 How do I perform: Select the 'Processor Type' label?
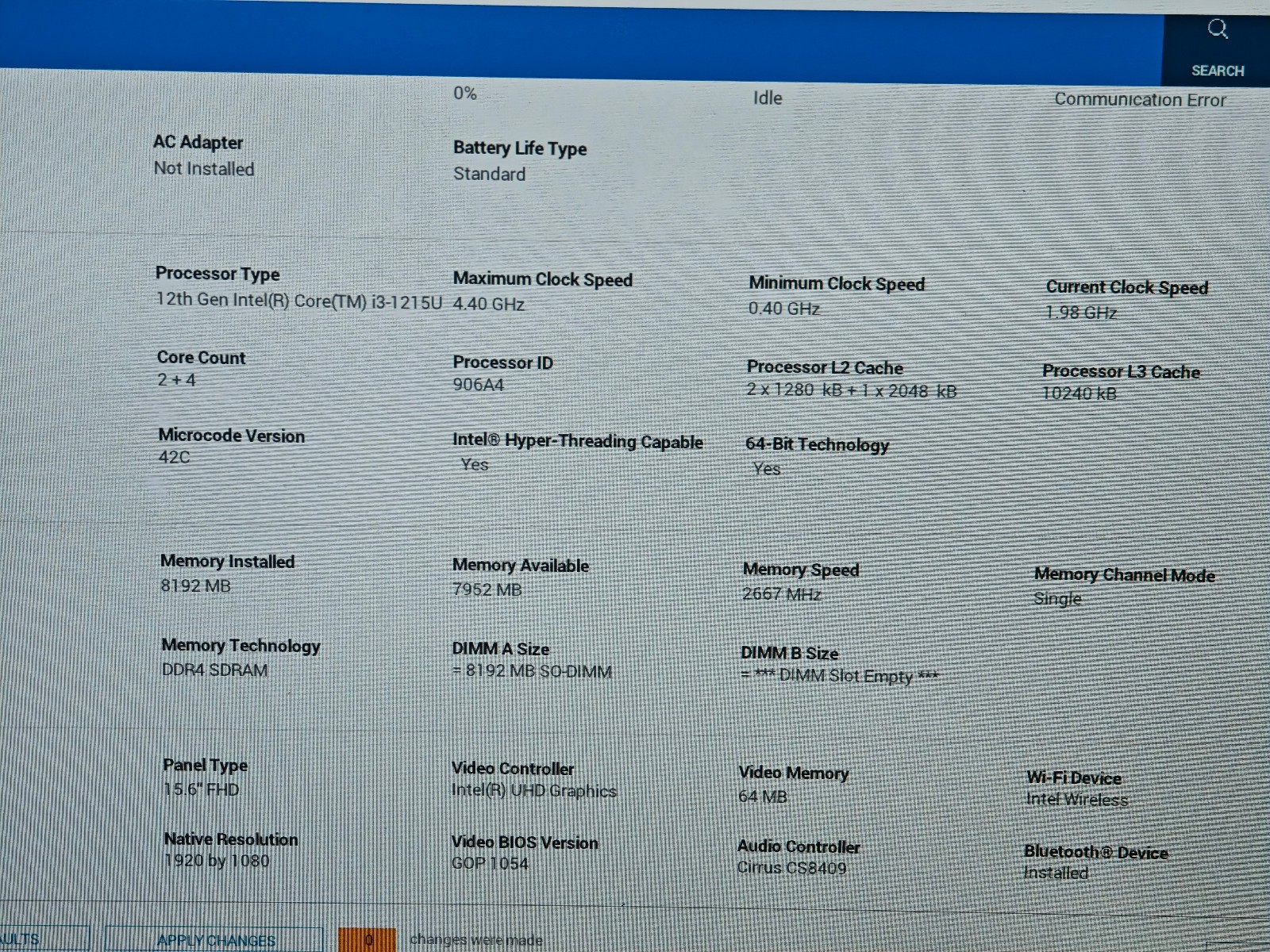[217, 274]
